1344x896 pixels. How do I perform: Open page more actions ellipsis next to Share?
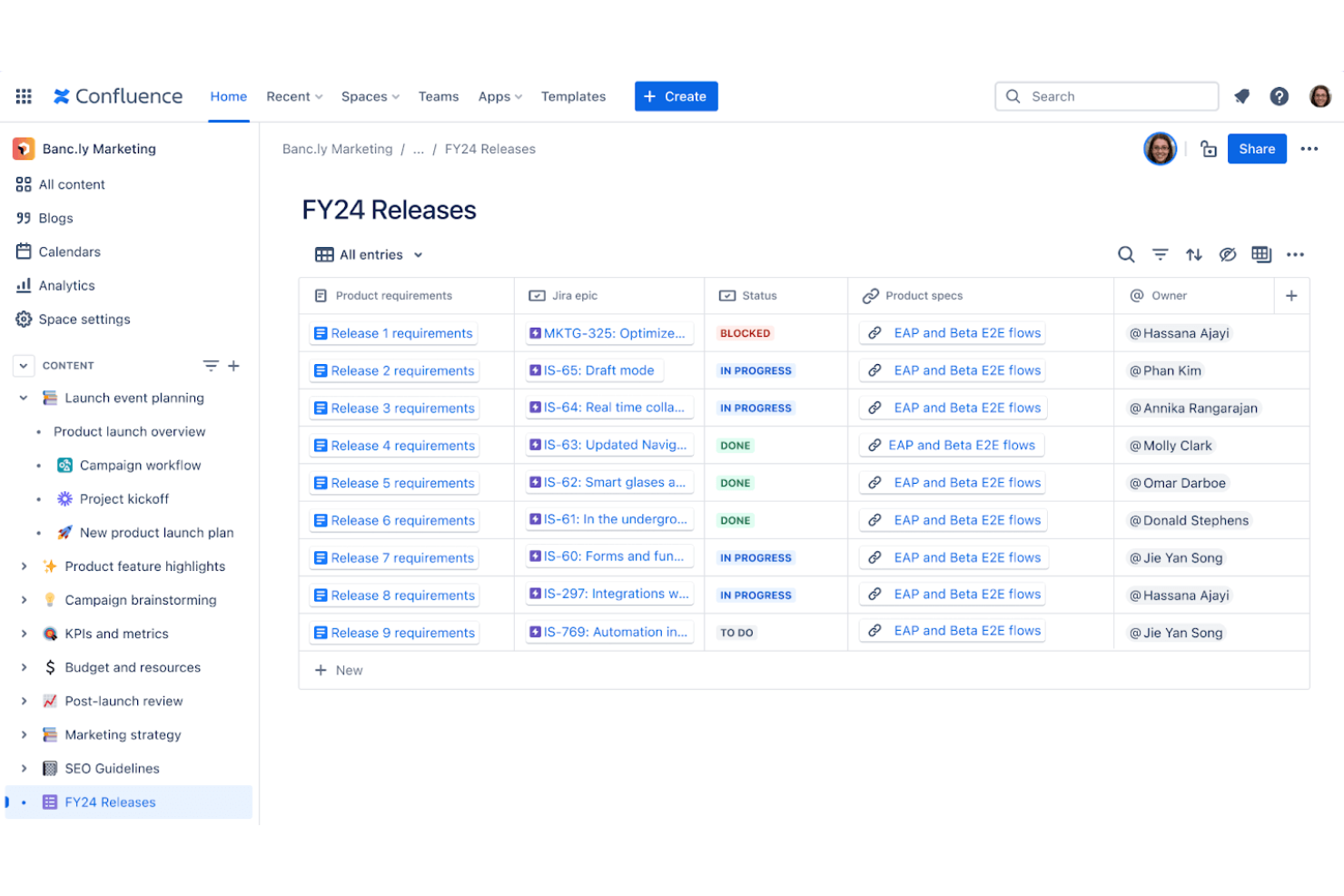point(1309,149)
